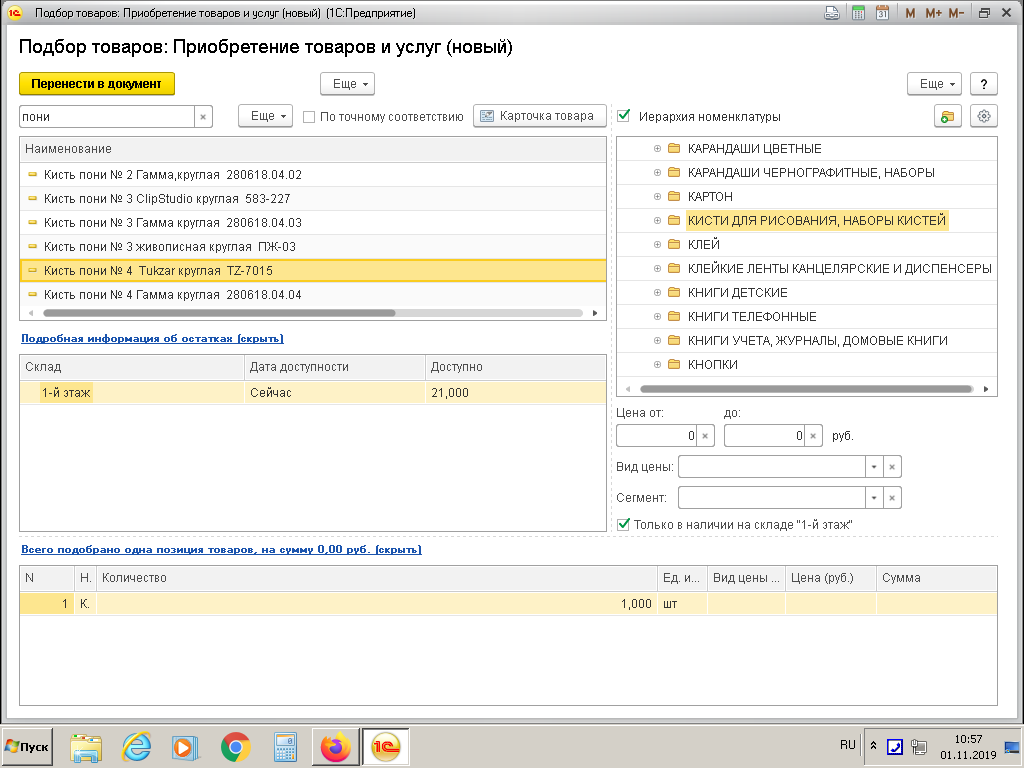Click the item icon of Кисть пони № 2 Гамма
This screenshot has width=1024, height=768.
coord(33,174)
